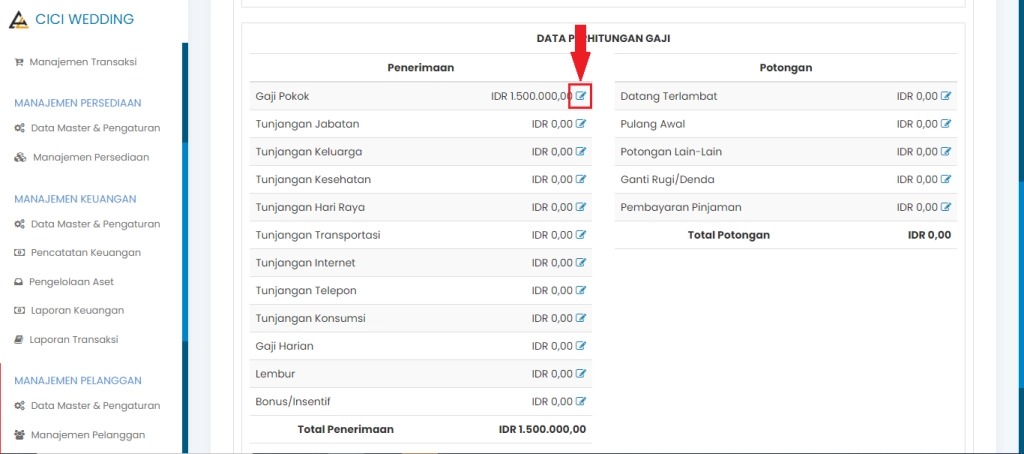Click the Total Potongan label

coord(729,235)
